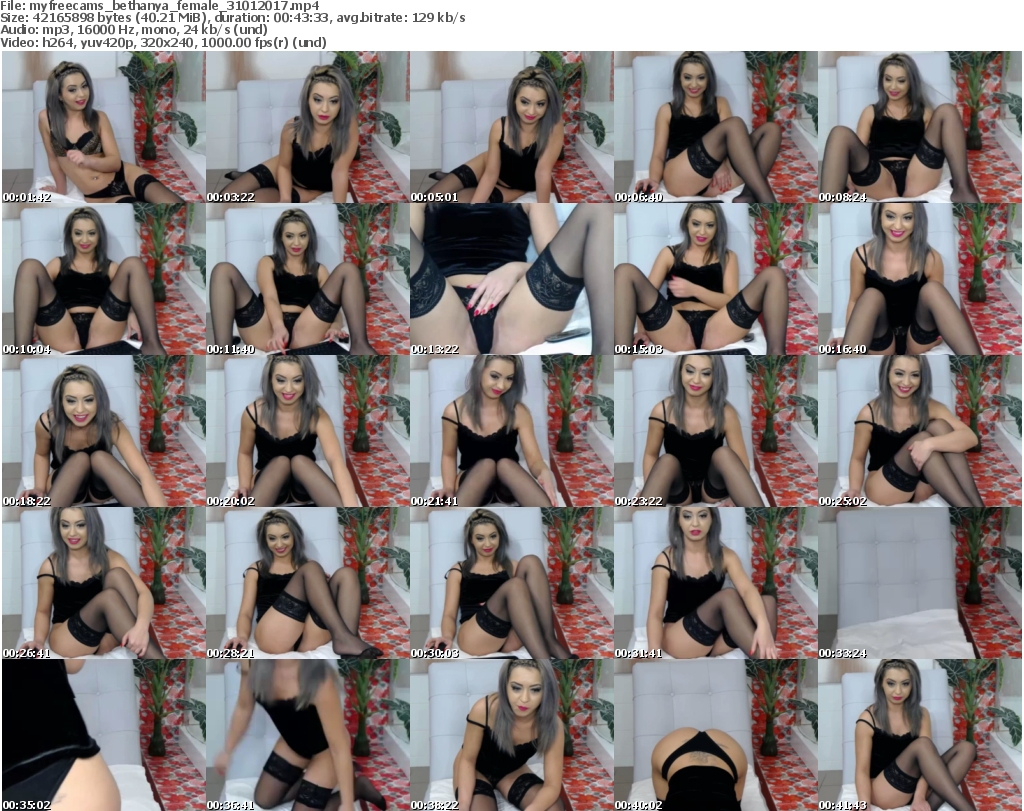Select the frame timestamped 00:31:41
Image resolution: width=1024 pixels, height=811 pixels.
coord(714,583)
